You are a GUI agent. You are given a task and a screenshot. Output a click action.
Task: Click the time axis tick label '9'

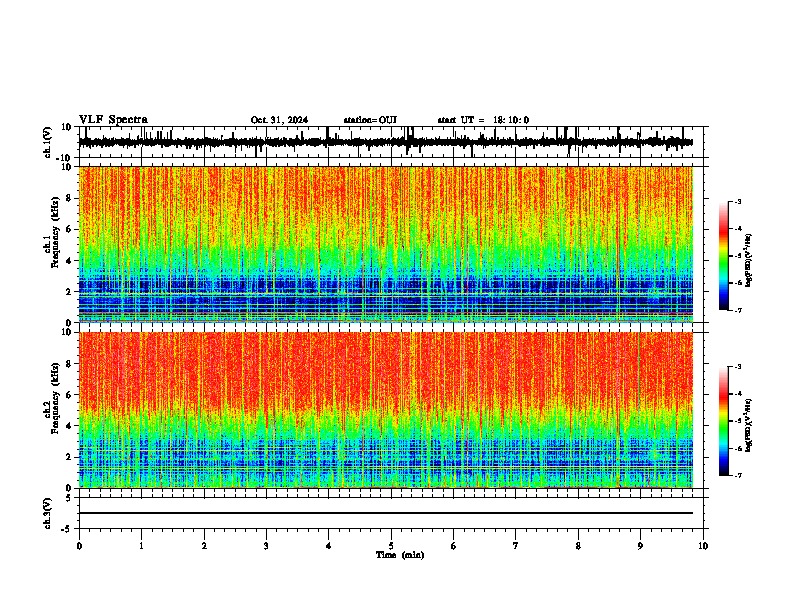[x=640, y=546]
